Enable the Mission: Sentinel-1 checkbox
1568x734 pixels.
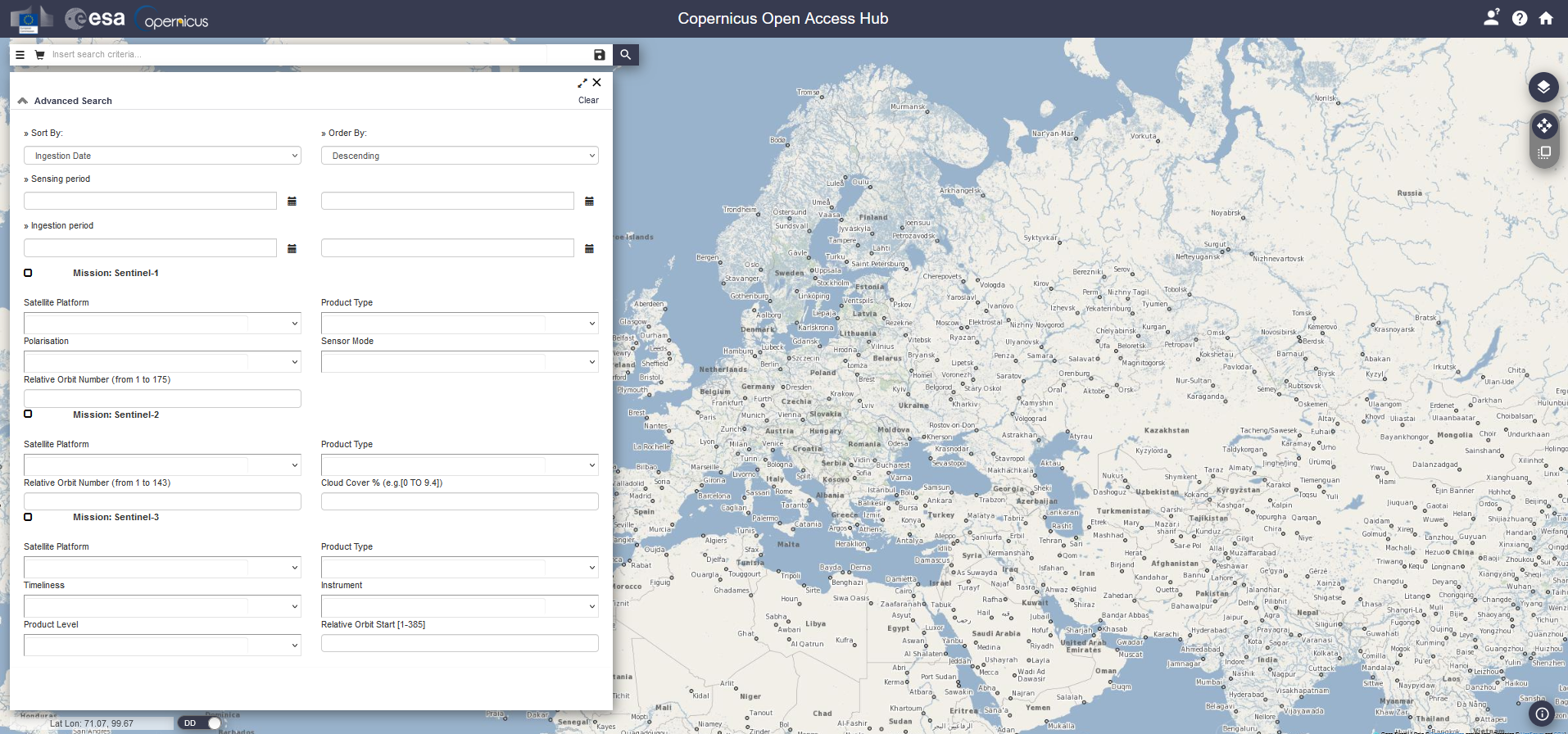28,273
